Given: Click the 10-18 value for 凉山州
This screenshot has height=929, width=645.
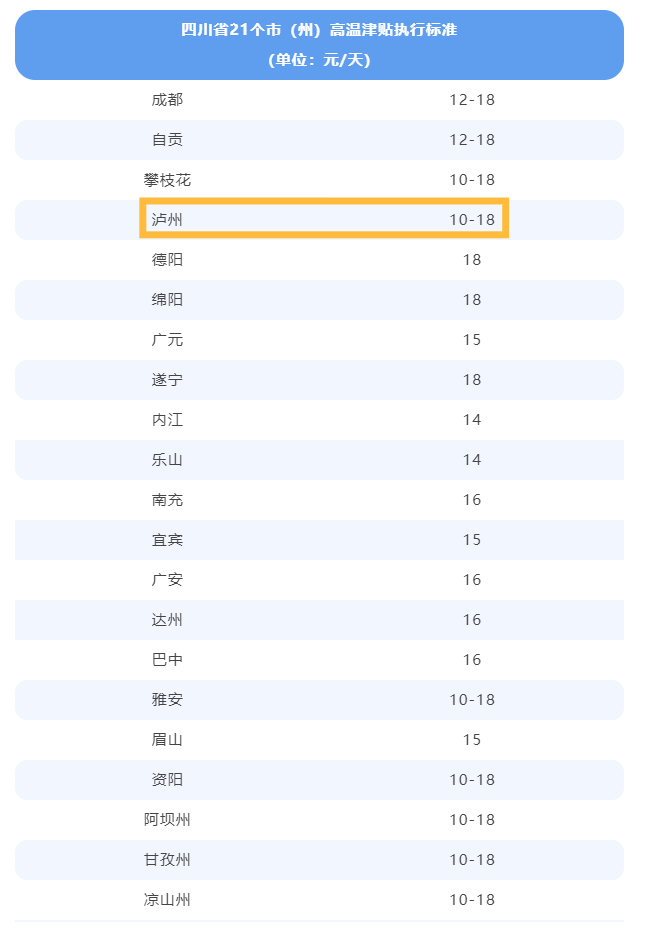Looking at the screenshot, I should tap(472, 900).
